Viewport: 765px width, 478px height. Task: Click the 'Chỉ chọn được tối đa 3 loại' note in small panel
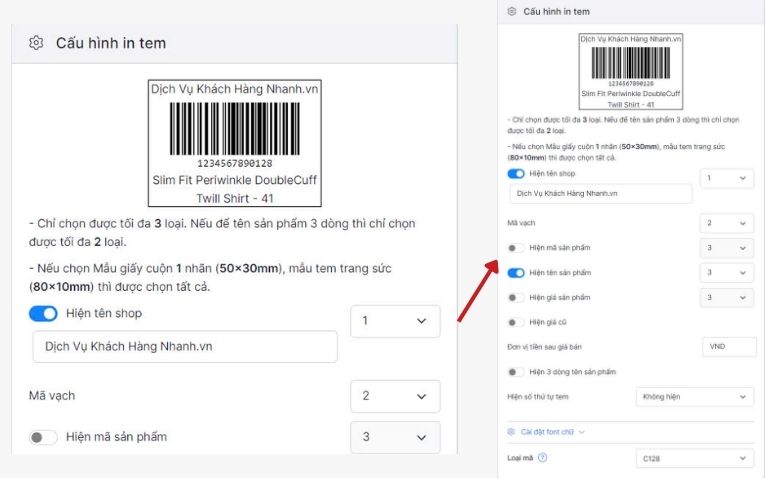click(624, 125)
